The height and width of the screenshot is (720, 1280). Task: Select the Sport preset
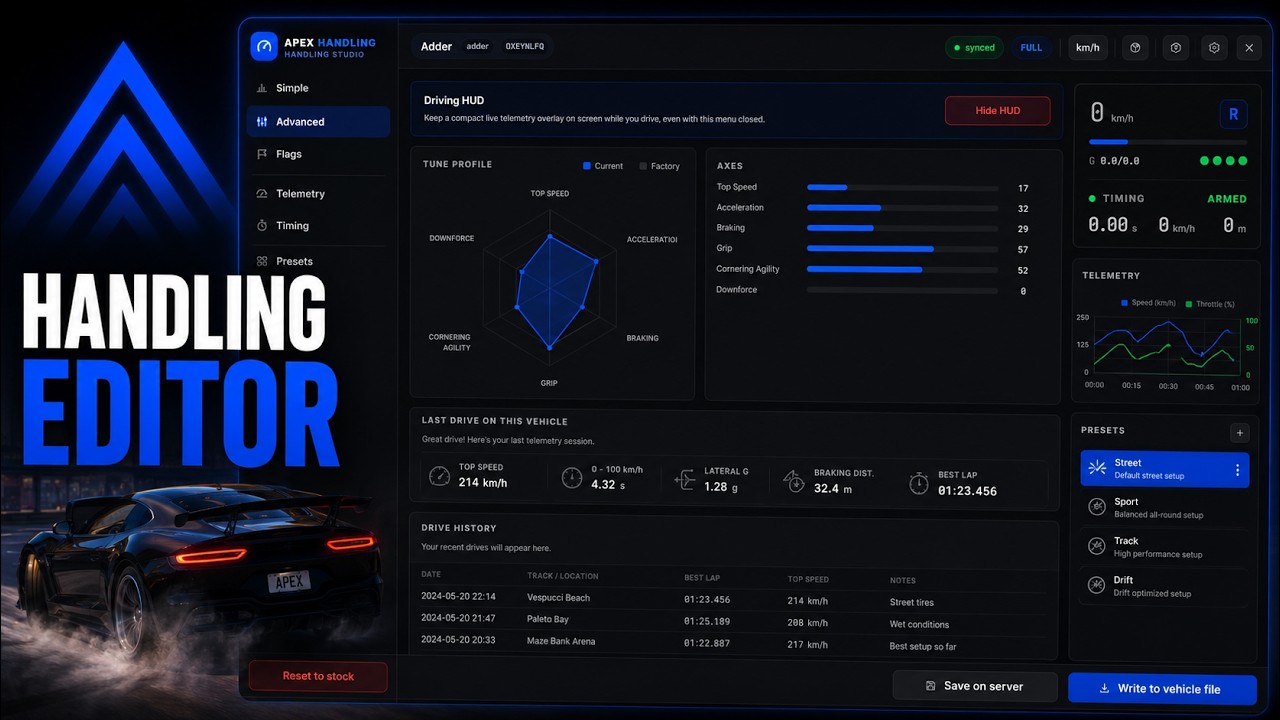click(x=1164, y=508)
